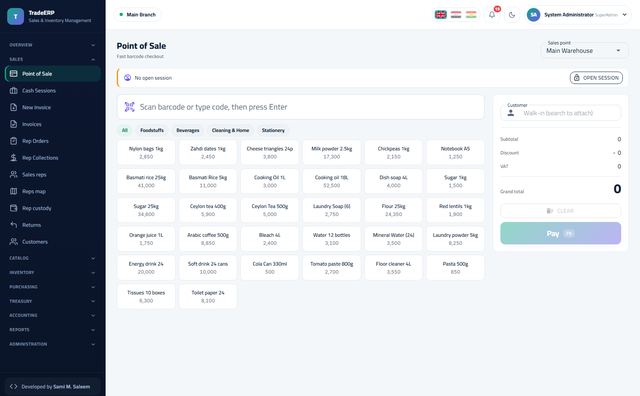Select the third language flag icon

click(471, 15)
